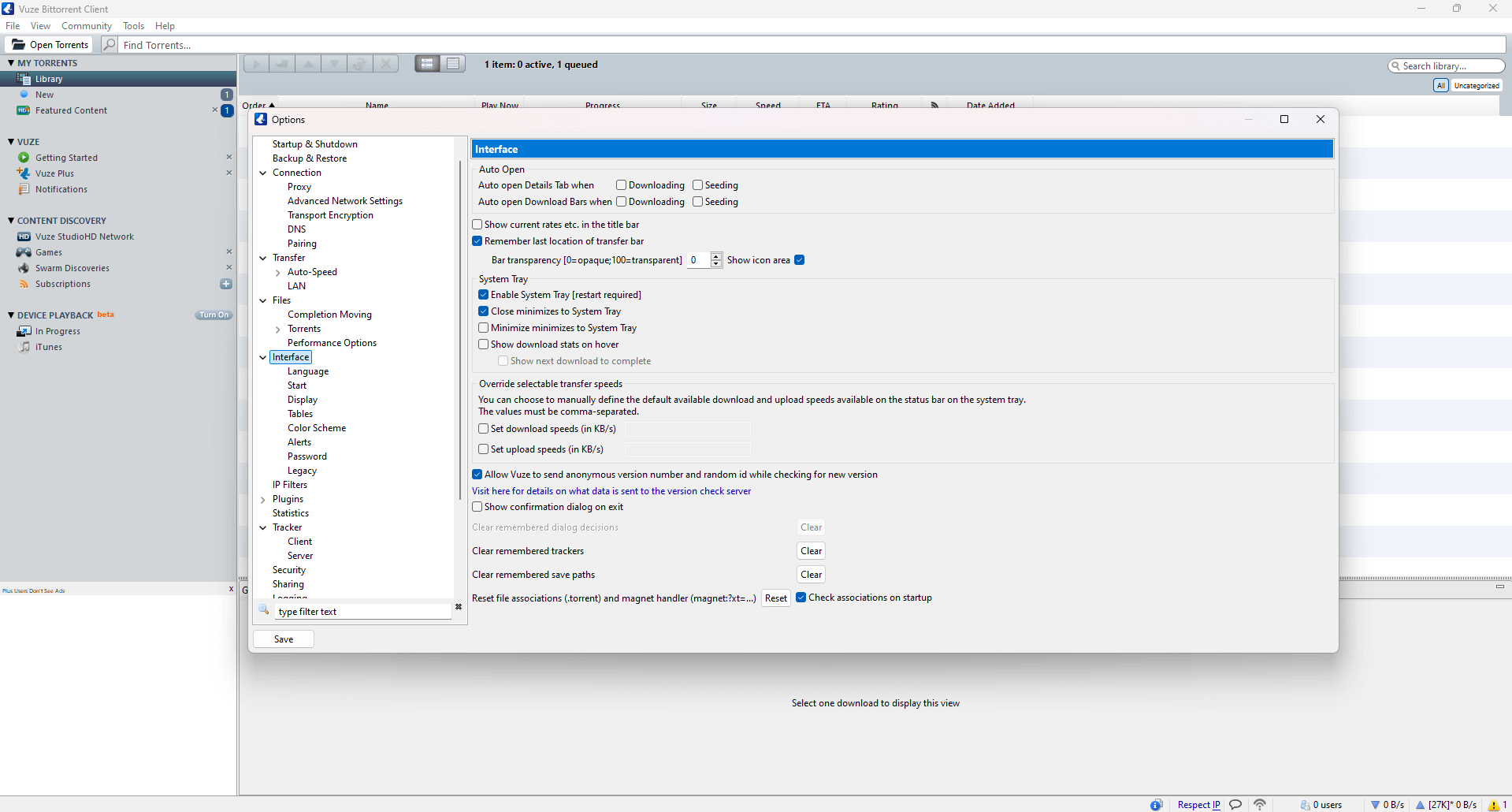Click the toolbar Play/Start torrent button
The image size is (1512, 812).
pos(256,64)
